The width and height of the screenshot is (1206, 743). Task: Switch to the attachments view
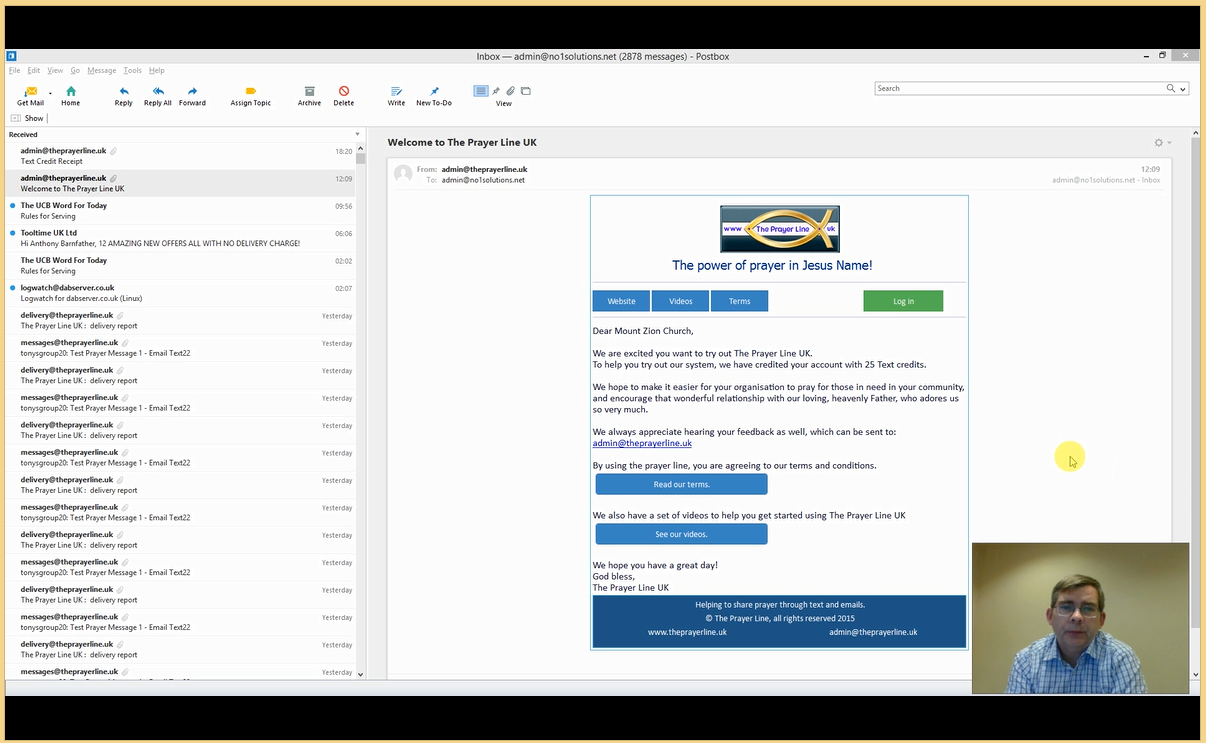click(510, 91)
